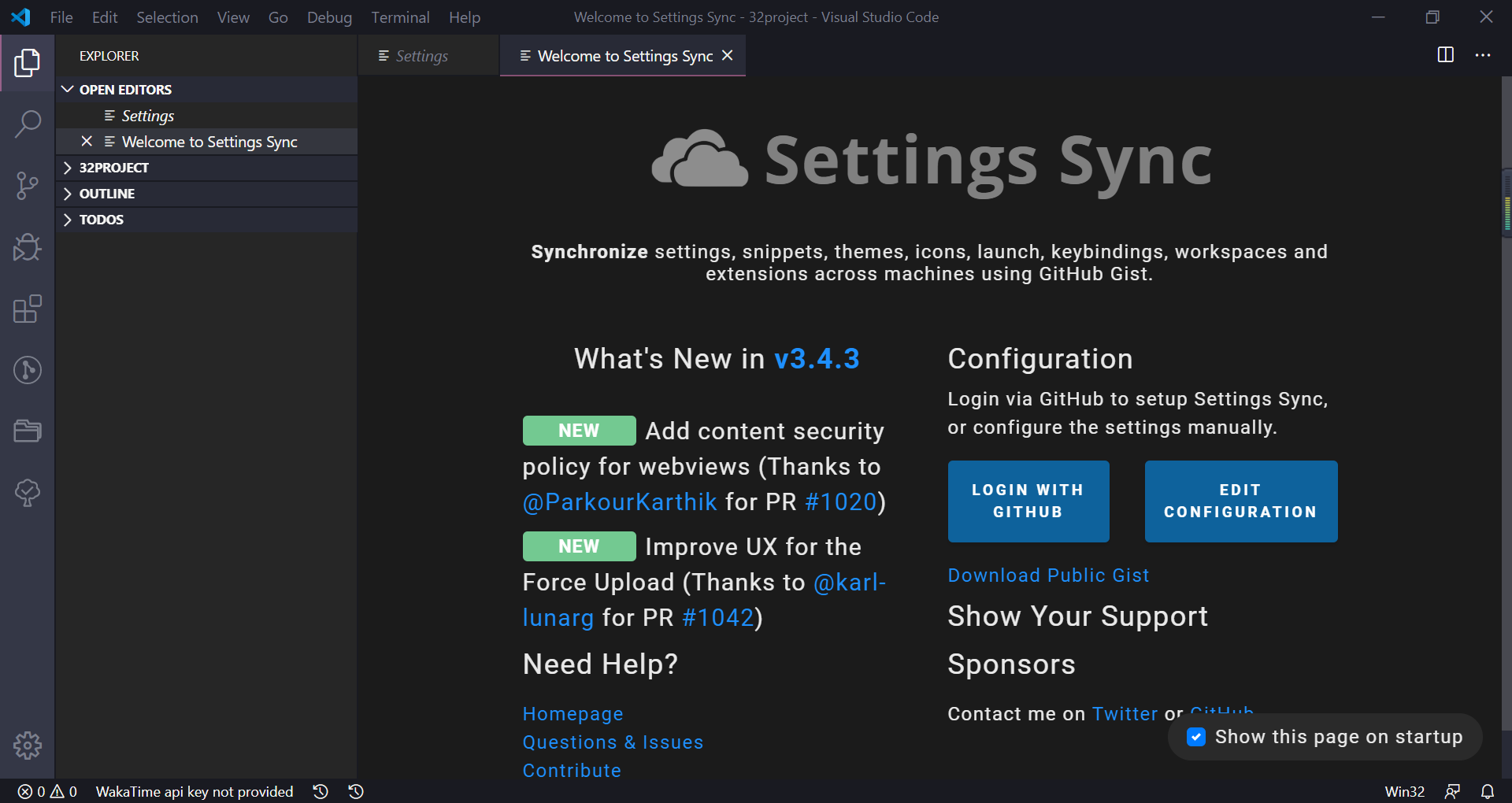This screenshot has height=803, width=1512.
Task: Switch to the Settings editor tab
Action: [428, 55]
